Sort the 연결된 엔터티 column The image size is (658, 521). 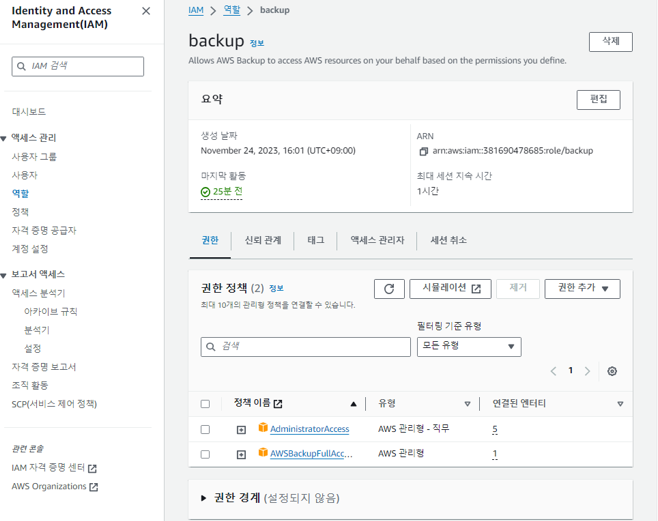(620, 404)
